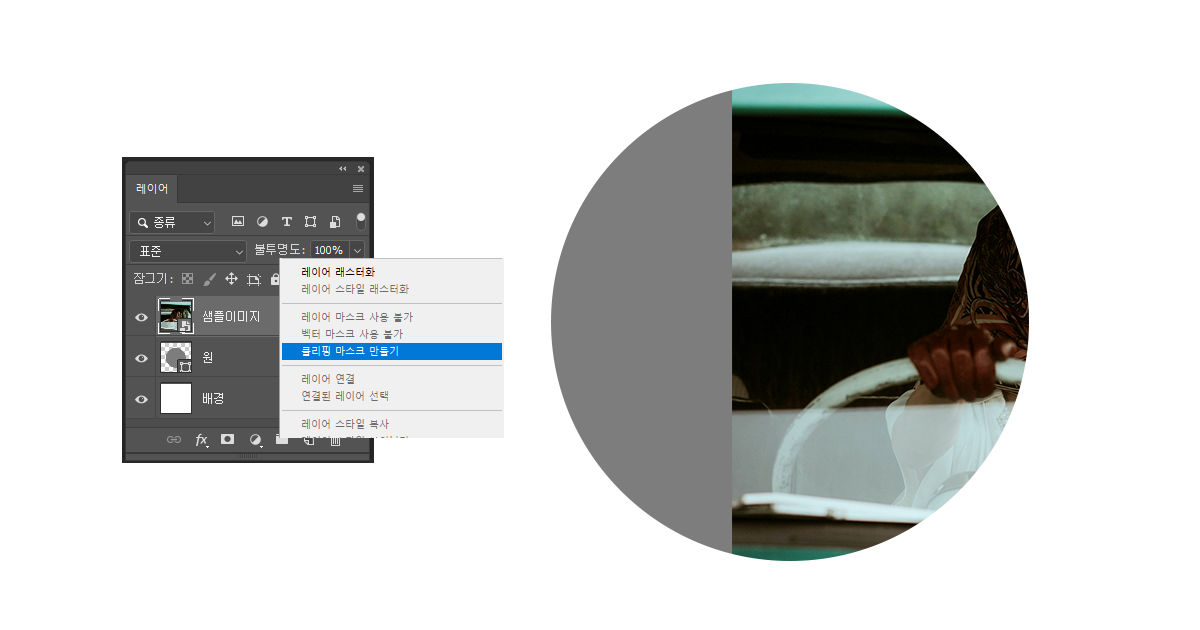The height and width of the screenshot is (630, 1200).
Task: Filter layers by shape layer icon
Action: pos(310,221)
